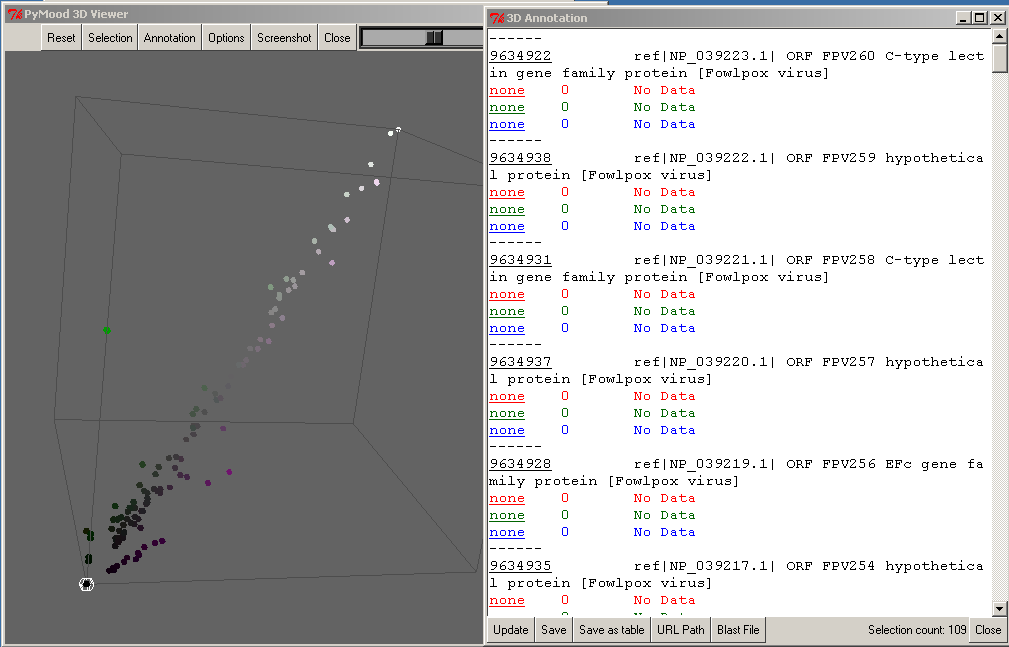This screenshot has width=1009, height=647.
Task: Open link 9634935 for FPV254
Action: tap(520, 566)
